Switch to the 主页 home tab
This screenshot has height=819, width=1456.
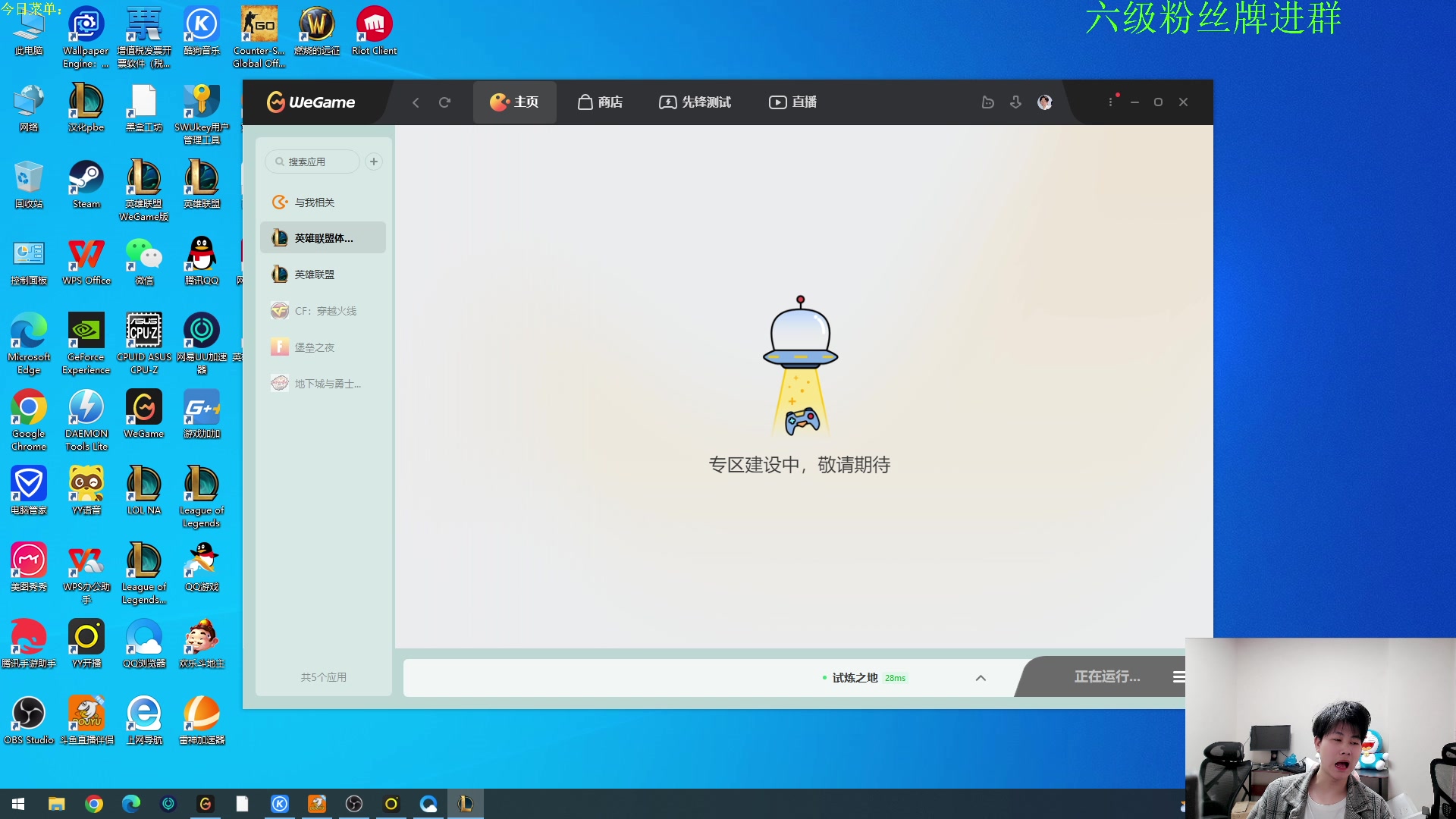pos(515,102)
